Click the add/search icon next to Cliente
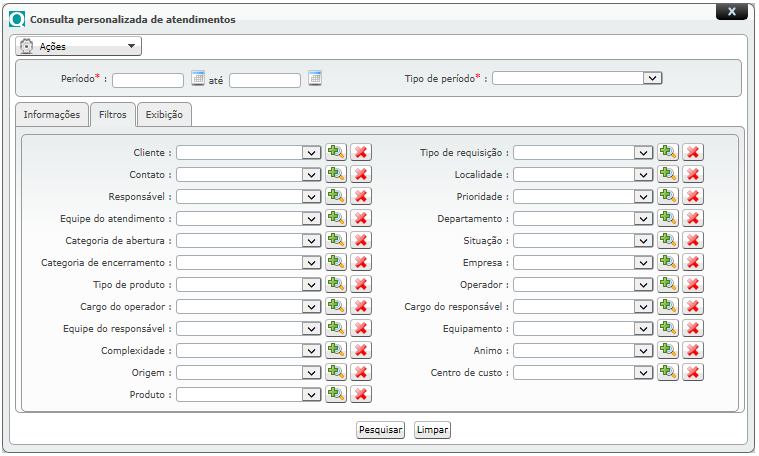Screen dimensions: 759x456 [x=336, y=152]
